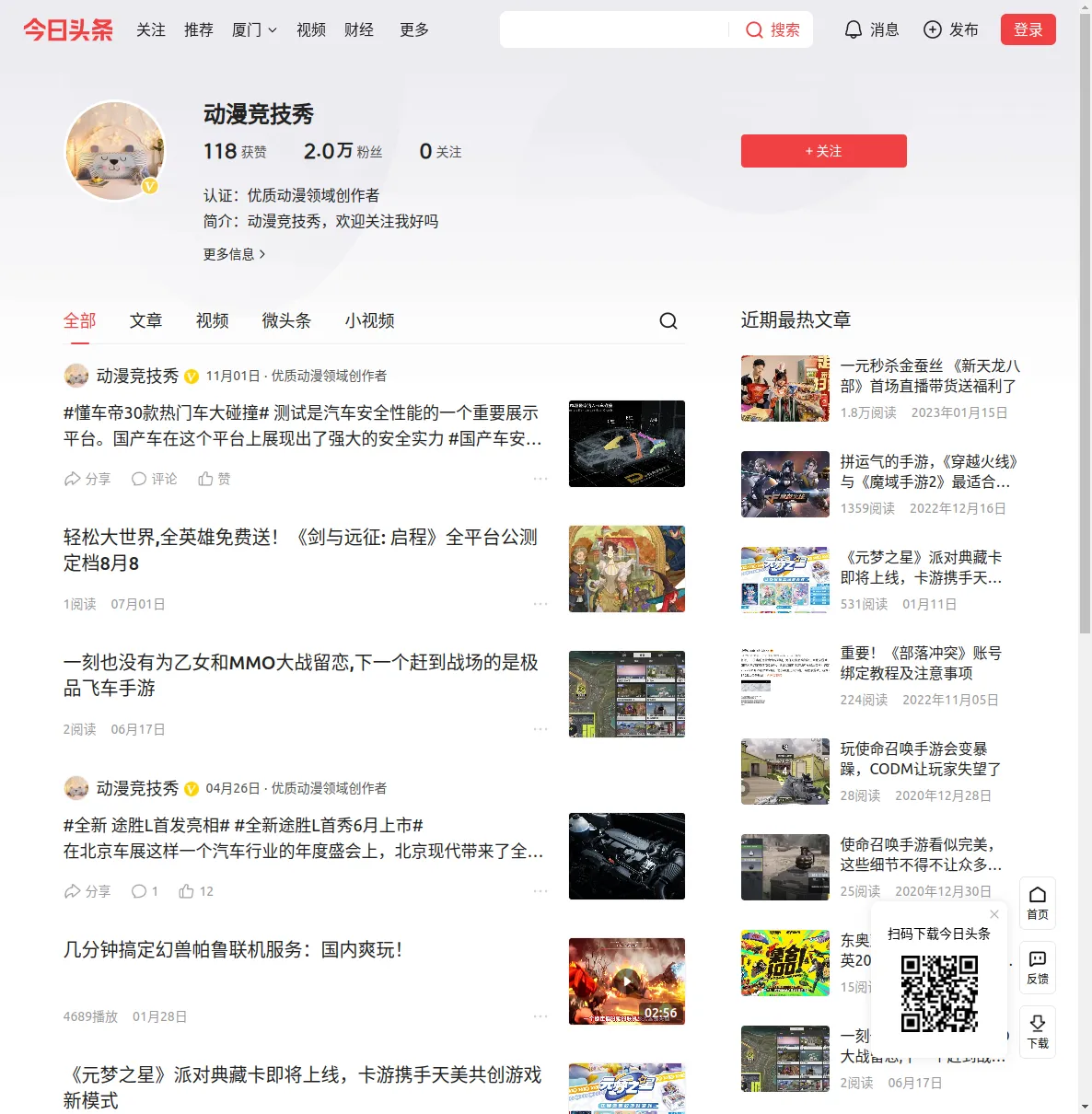Screen dimensions: 1092x1114
Task: Click the 下载 download floating button
Action: pos(1038,1032)
